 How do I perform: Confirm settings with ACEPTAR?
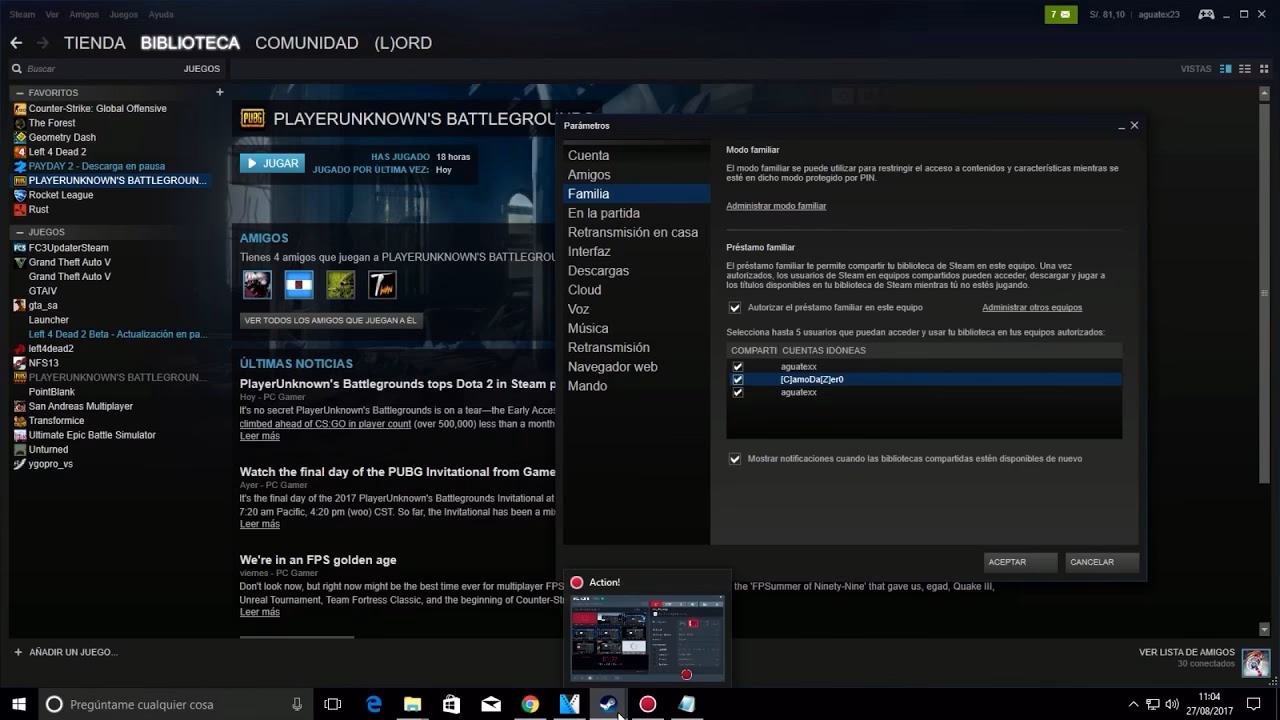[x=1020, y=562]
